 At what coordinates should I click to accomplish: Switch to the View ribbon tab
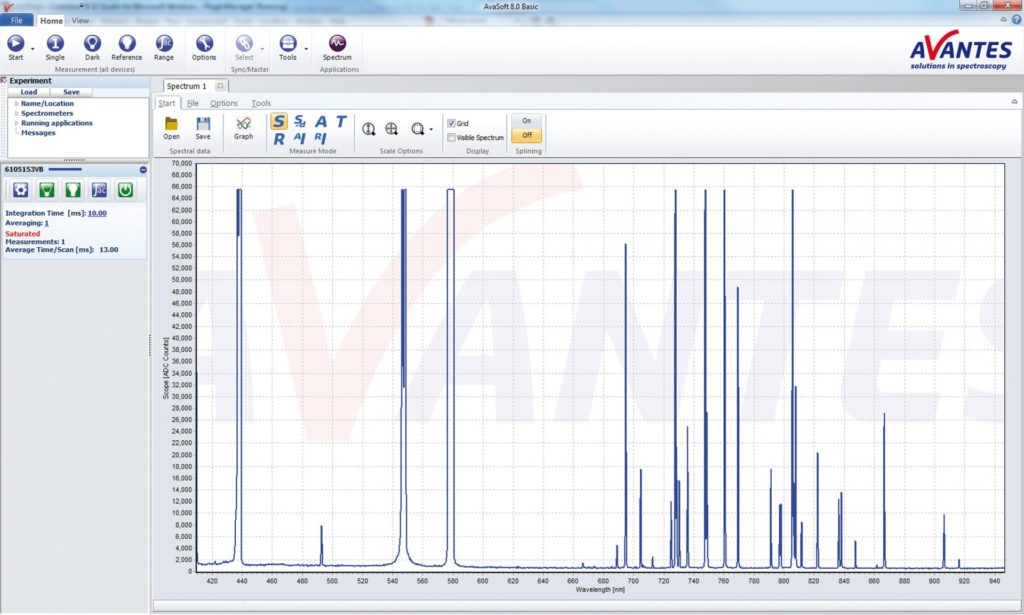click(x=80, y=20)
